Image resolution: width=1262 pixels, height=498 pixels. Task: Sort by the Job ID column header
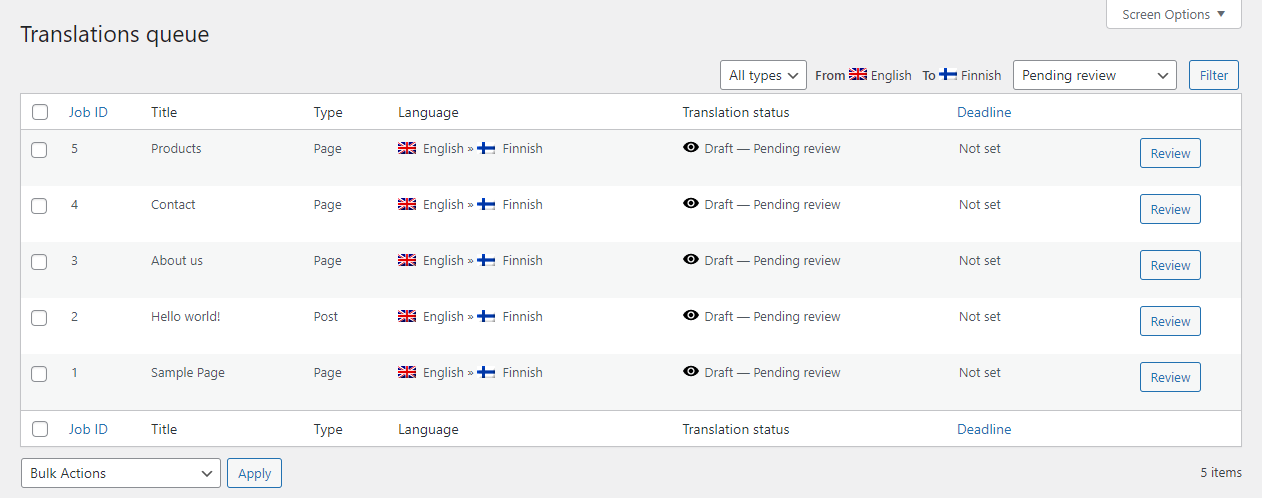[x=88, y=112]
